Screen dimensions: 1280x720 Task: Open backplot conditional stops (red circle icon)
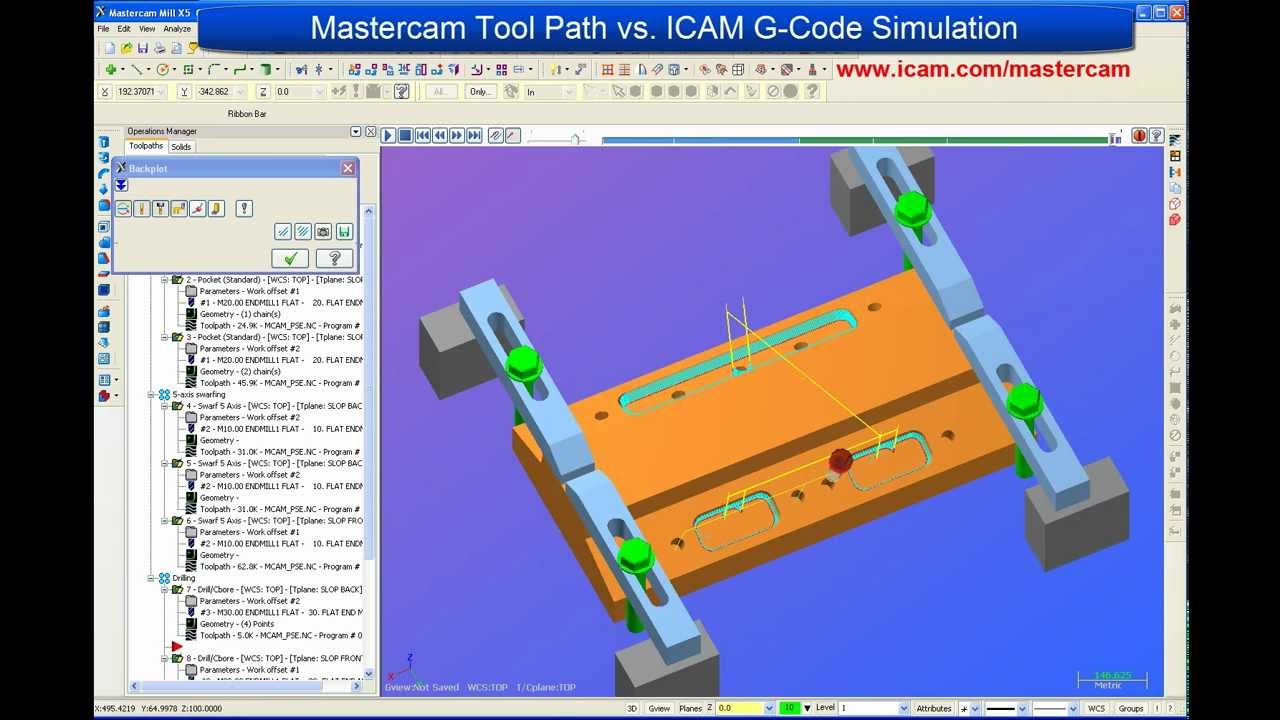coord(1139,135)
